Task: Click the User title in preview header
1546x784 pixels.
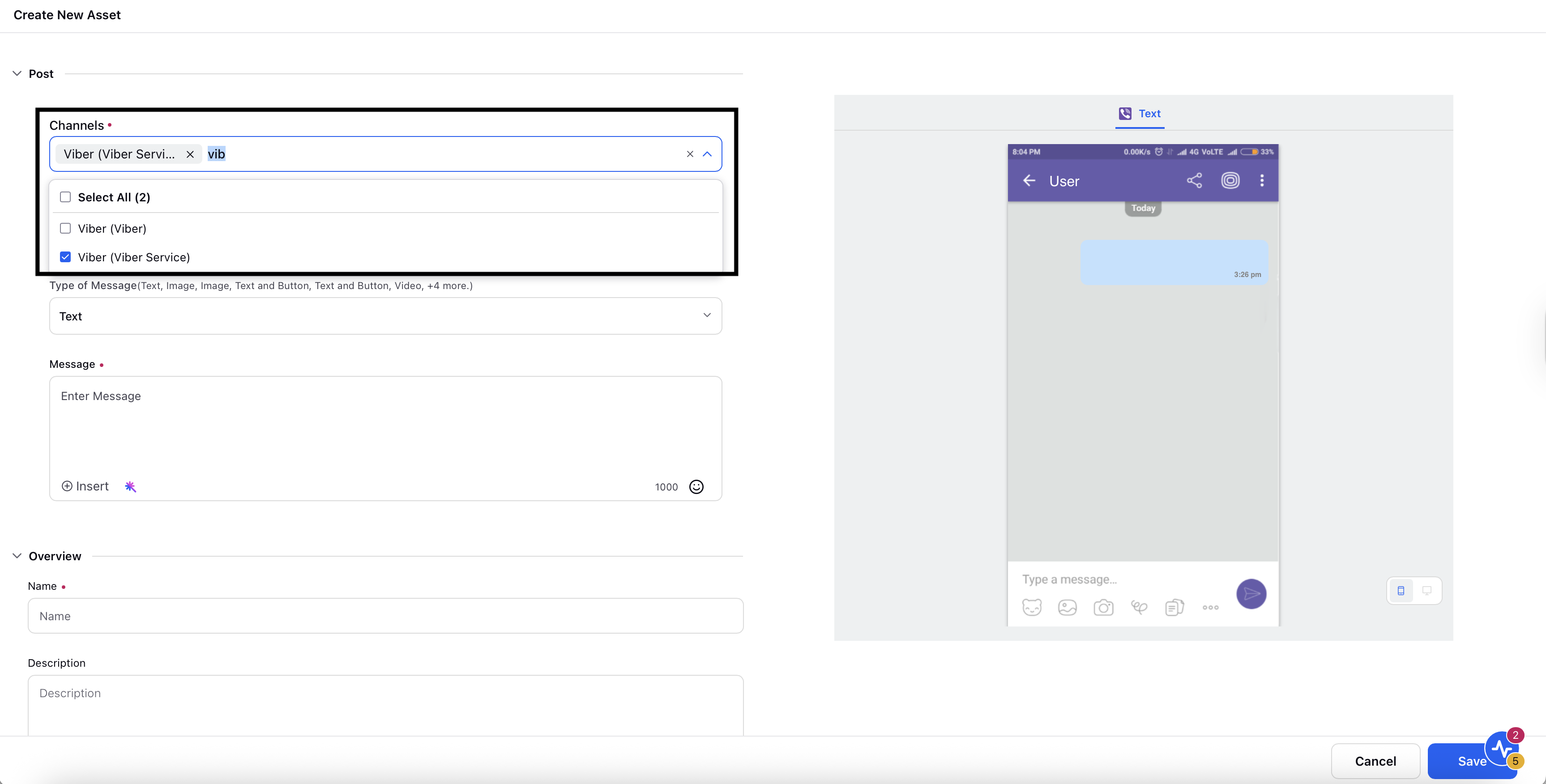Action: click(x=1064, y=181)
